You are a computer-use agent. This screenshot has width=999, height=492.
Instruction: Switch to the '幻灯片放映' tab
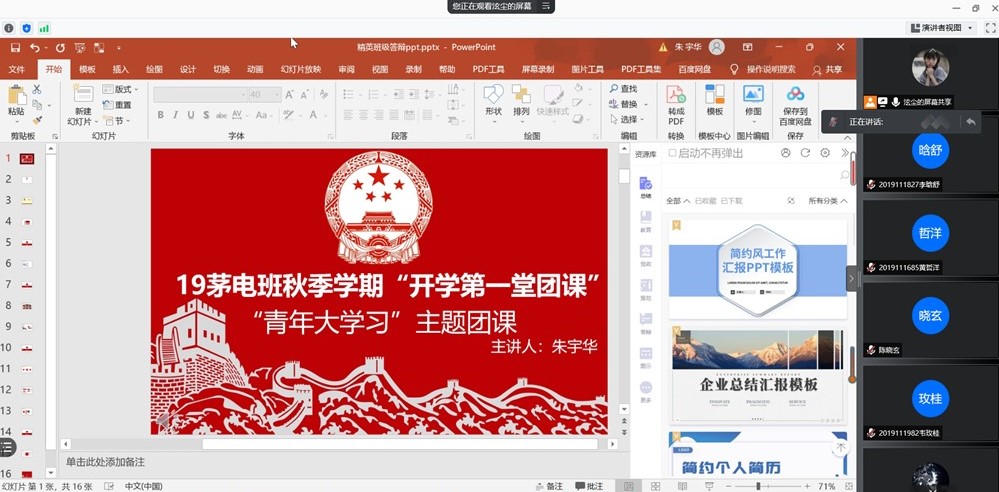click(300, 70)
